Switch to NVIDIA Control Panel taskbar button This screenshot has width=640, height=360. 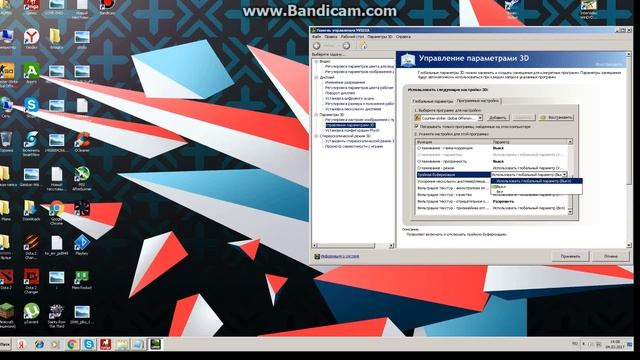155,344
